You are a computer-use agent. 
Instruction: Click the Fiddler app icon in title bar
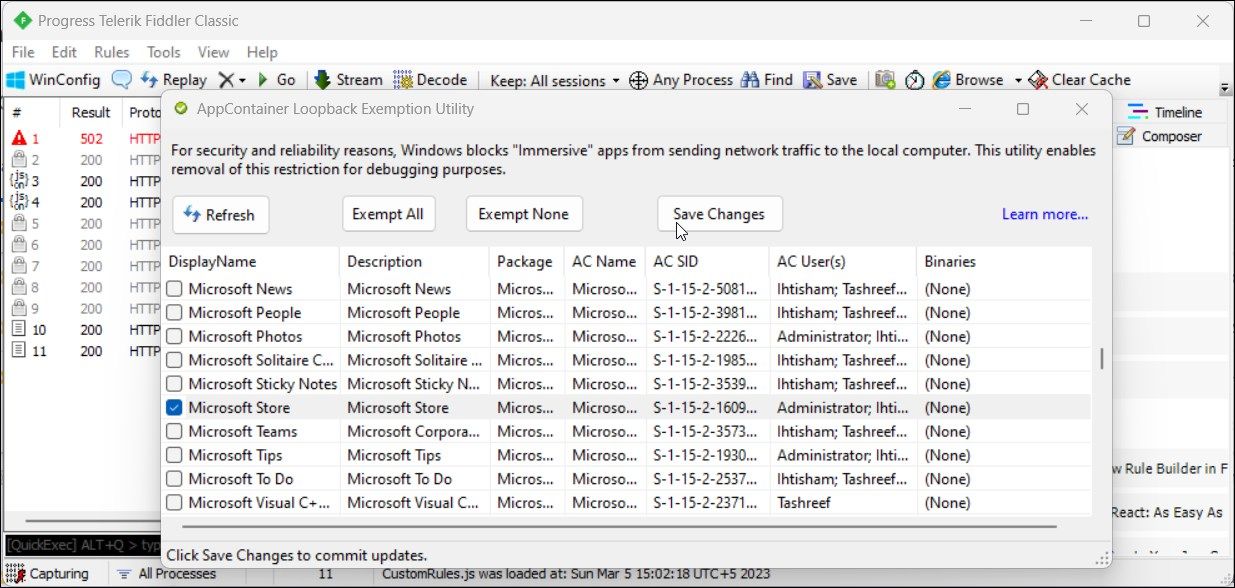[x=21, y=20]
